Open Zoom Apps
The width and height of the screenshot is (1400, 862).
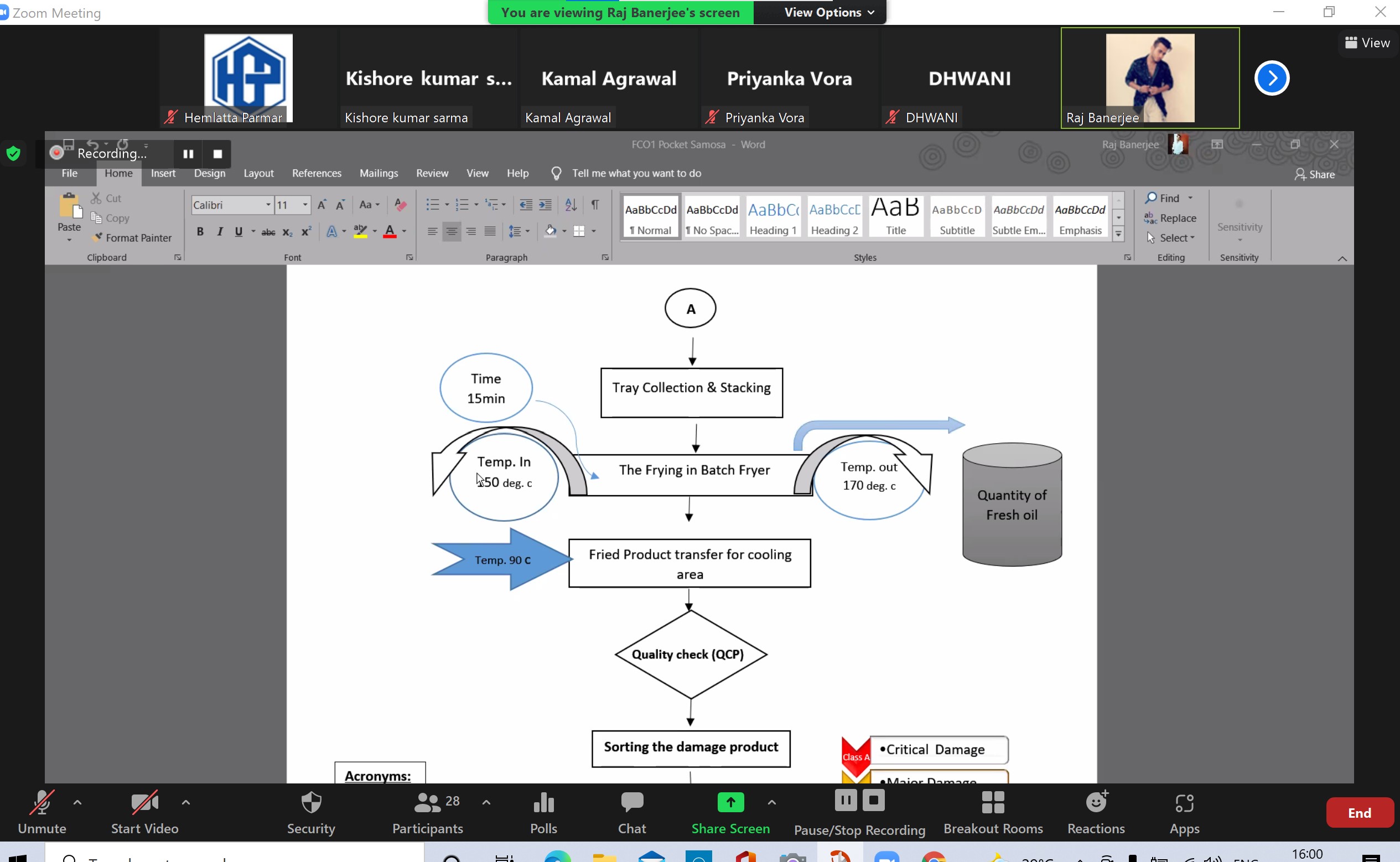(x=1185, y=812)
